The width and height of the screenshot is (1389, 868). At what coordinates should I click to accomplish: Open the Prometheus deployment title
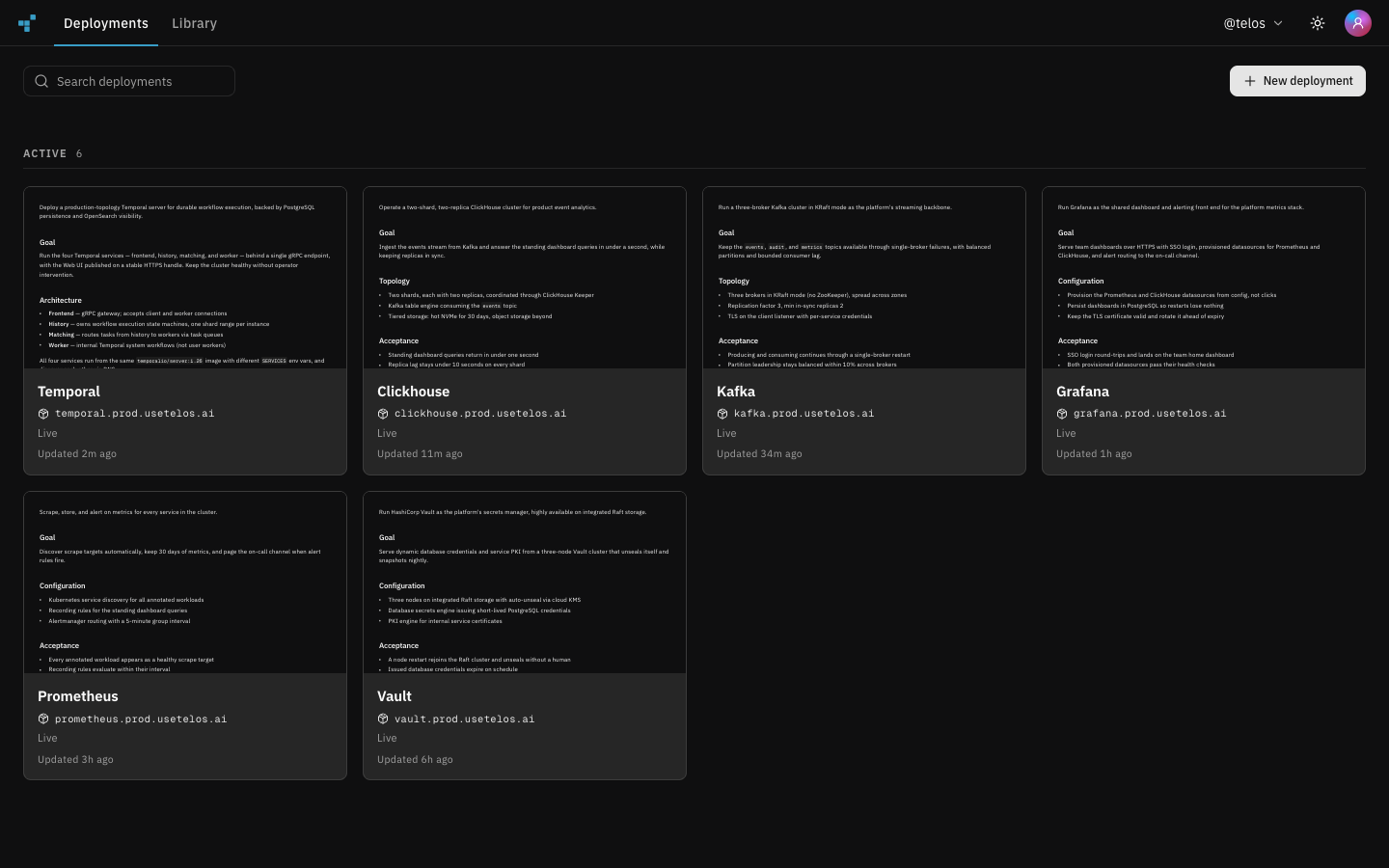(x=78, y=696)
